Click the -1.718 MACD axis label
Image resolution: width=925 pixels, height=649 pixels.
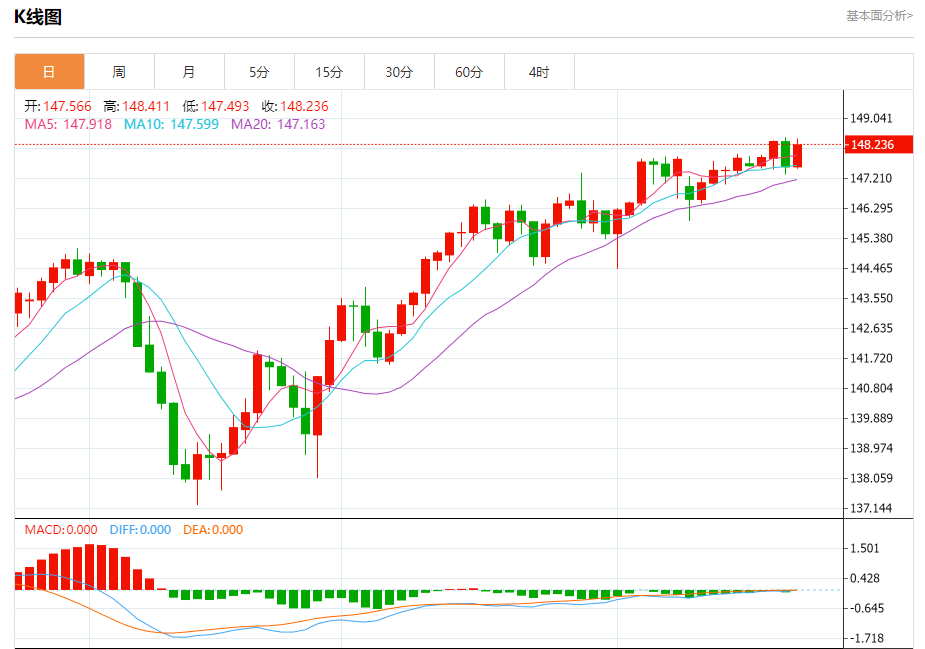click(x=867, y=638)
